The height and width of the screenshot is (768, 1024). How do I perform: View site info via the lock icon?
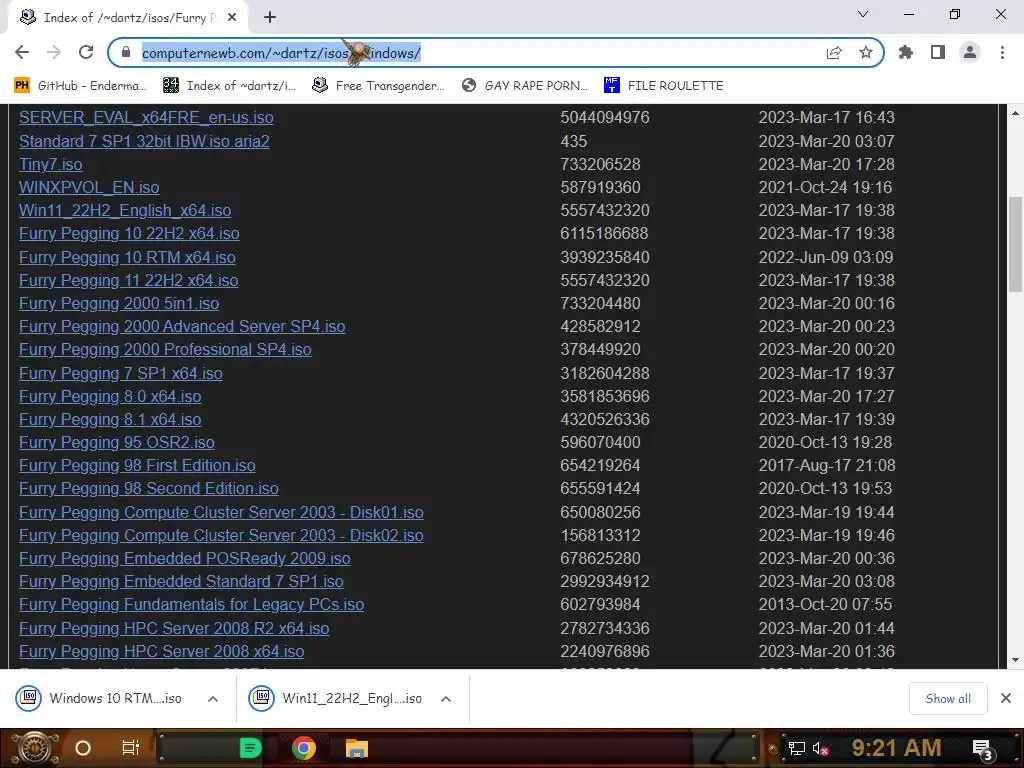tap(126, 52)
